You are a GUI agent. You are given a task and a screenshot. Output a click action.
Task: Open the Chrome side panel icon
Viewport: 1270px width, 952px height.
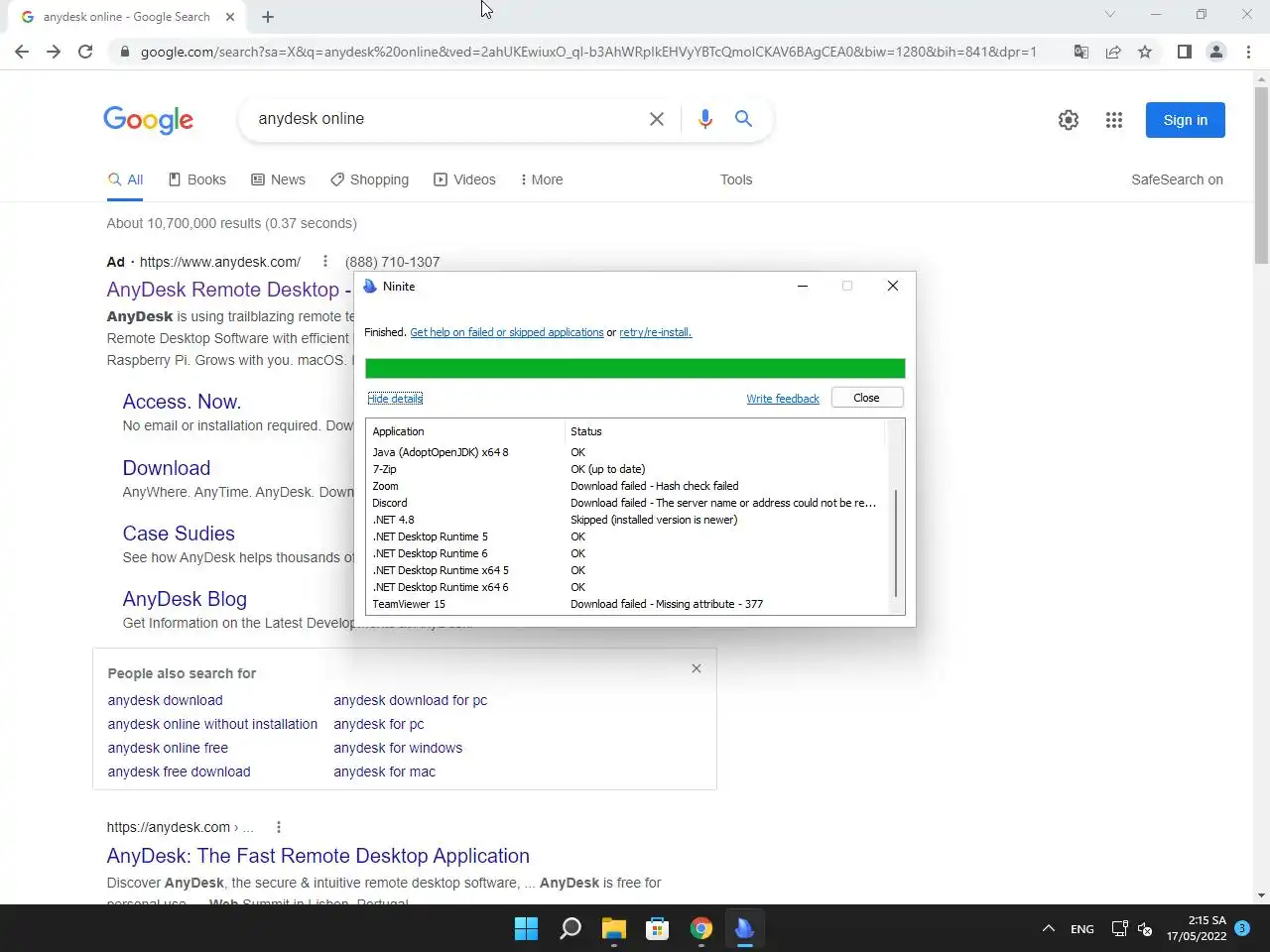[x=1184, y=52]
